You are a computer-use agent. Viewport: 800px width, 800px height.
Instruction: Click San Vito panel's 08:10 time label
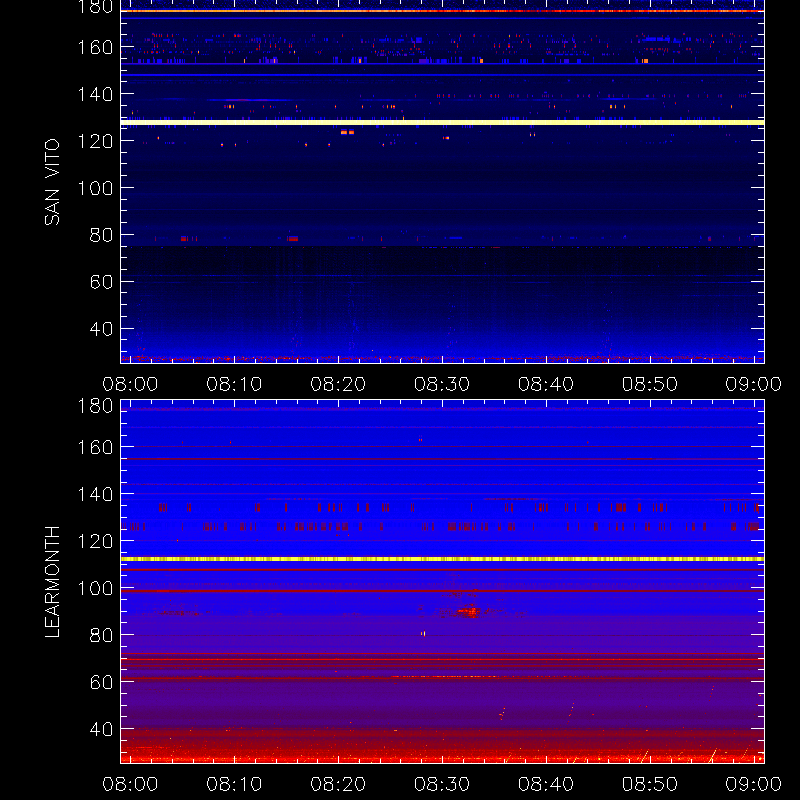(x=234, y=384)
